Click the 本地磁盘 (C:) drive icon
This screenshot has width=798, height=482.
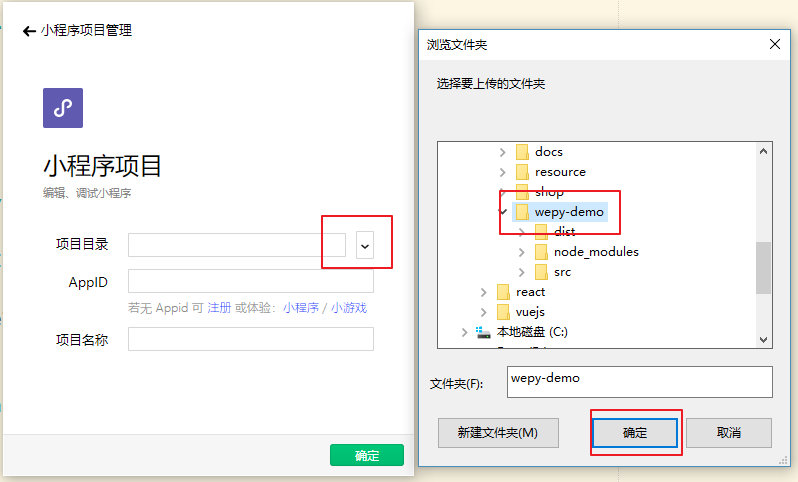pos(484,332)
